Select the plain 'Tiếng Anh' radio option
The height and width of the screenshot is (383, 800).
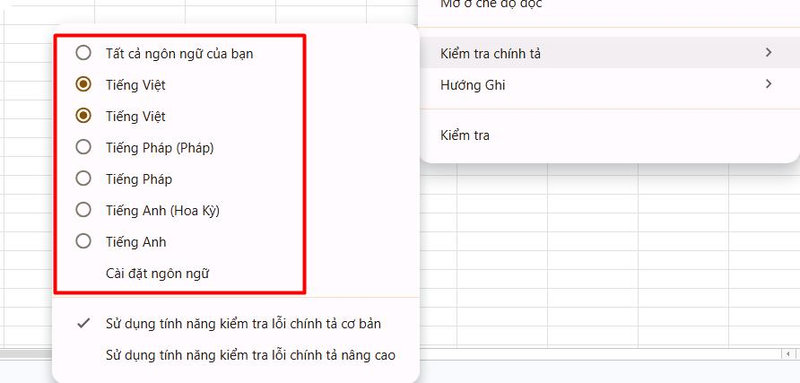coord(83,241)
